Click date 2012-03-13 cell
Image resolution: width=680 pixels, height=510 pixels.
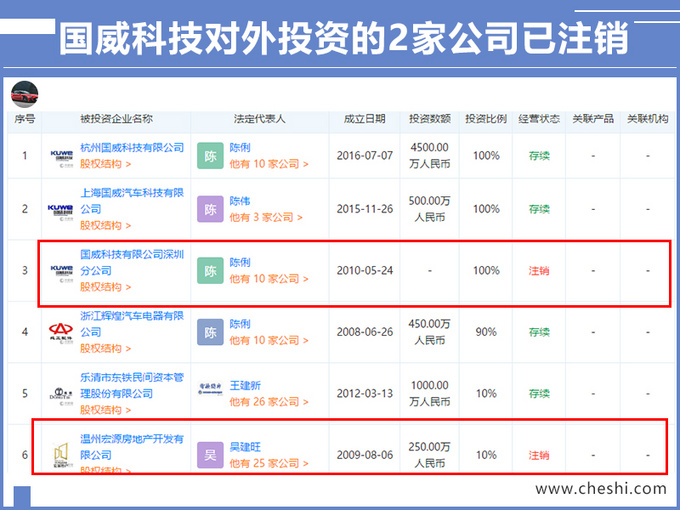coord(365,394)
